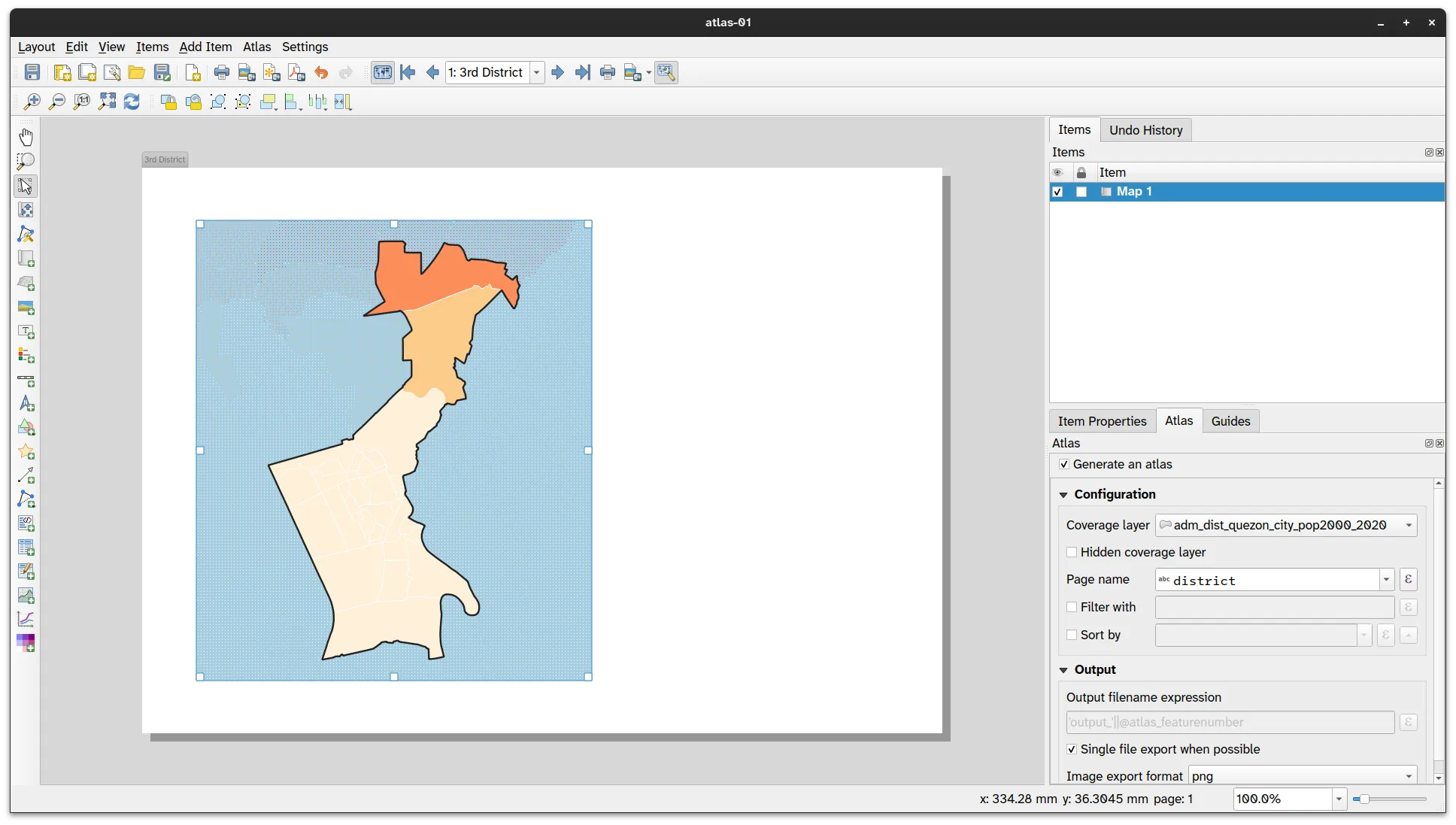
Task: Open the Atlas menu
Action: pyautogui.click(x=256, y=47)
